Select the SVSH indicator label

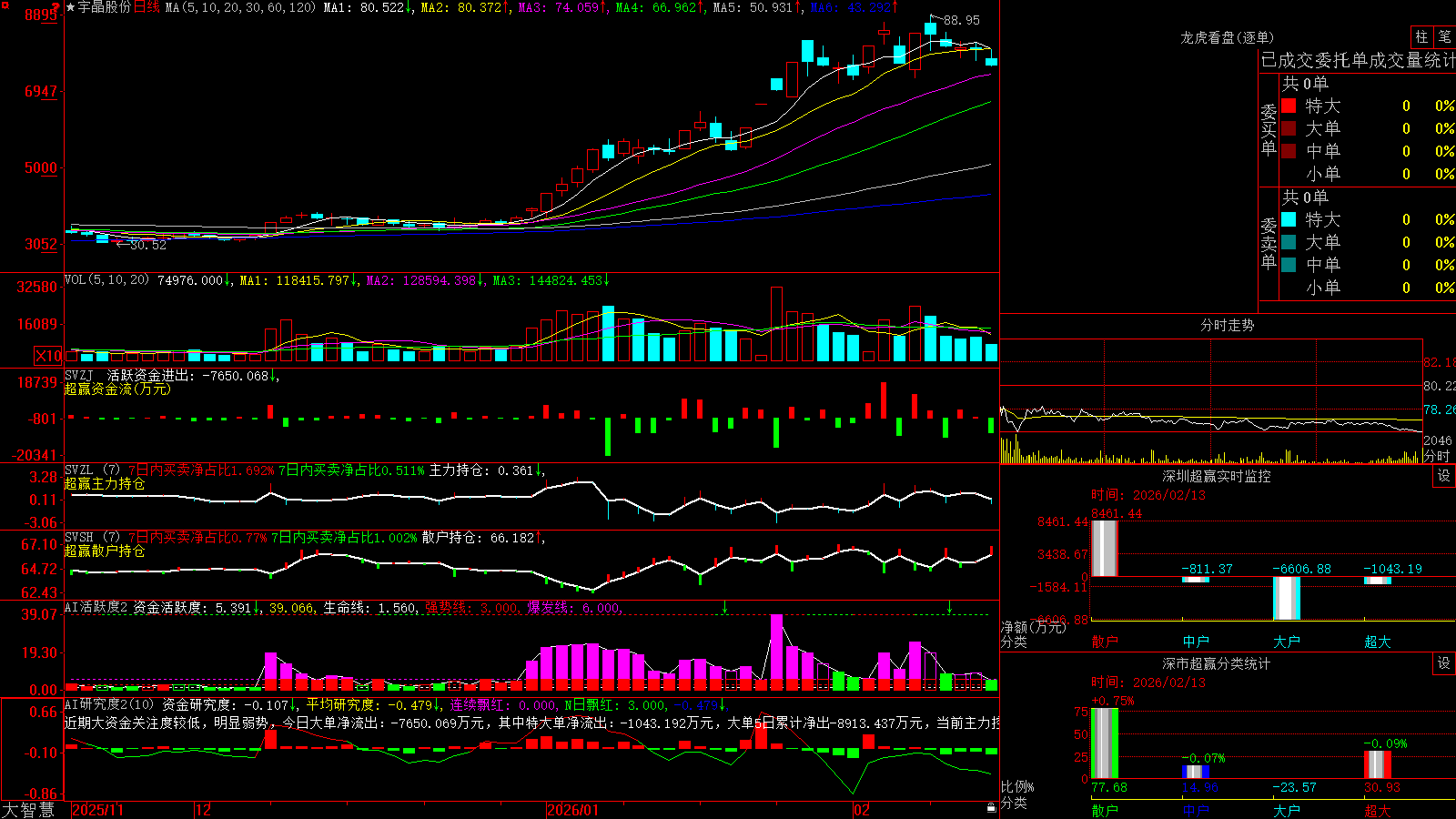pos(79,537)
